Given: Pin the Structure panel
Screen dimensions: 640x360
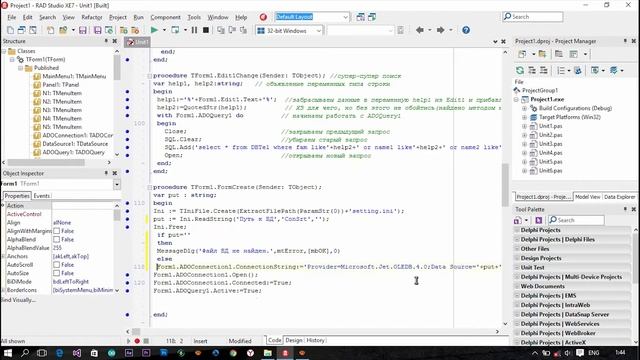Looking at the screenshot, I should [x=106, y=41].
